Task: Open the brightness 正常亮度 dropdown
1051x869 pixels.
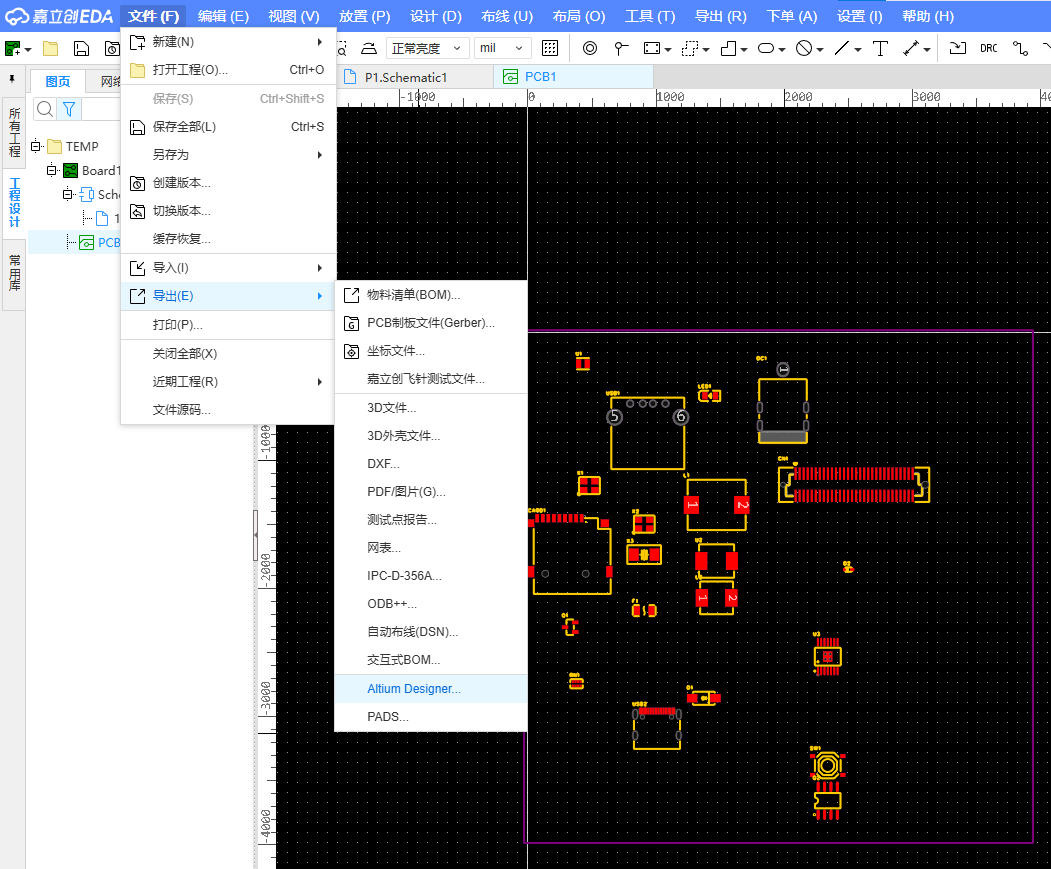Action: pyautogui.click(x=426, y=48)
